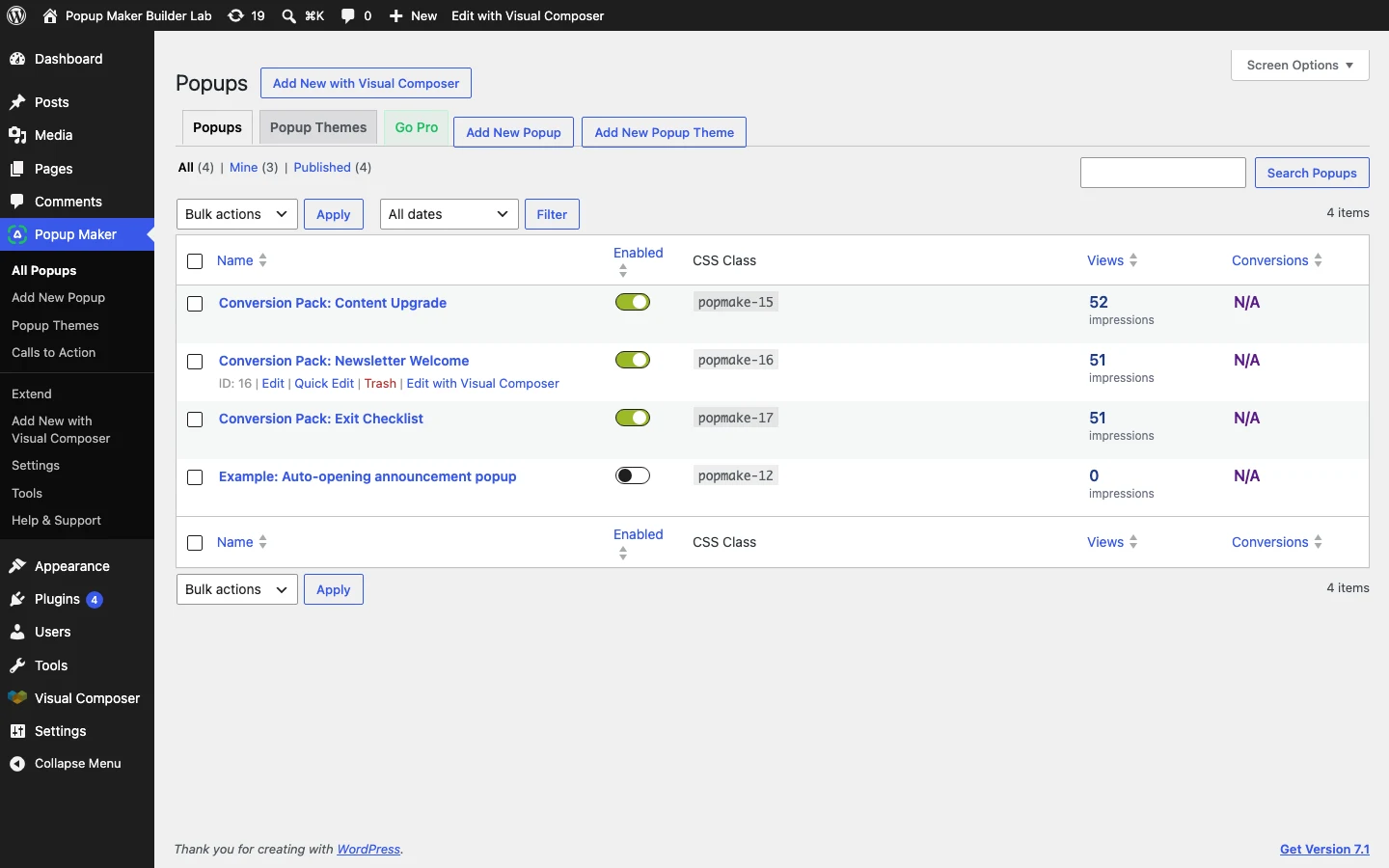Check the Newsletter Welcome popup row
Screen dimensions: 1389x868
pos(195,362)
